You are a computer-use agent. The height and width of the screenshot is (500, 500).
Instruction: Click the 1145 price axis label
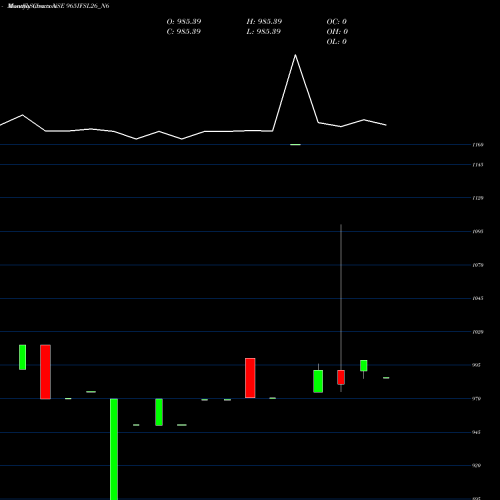pyautogui.click(x=478, y=165)
